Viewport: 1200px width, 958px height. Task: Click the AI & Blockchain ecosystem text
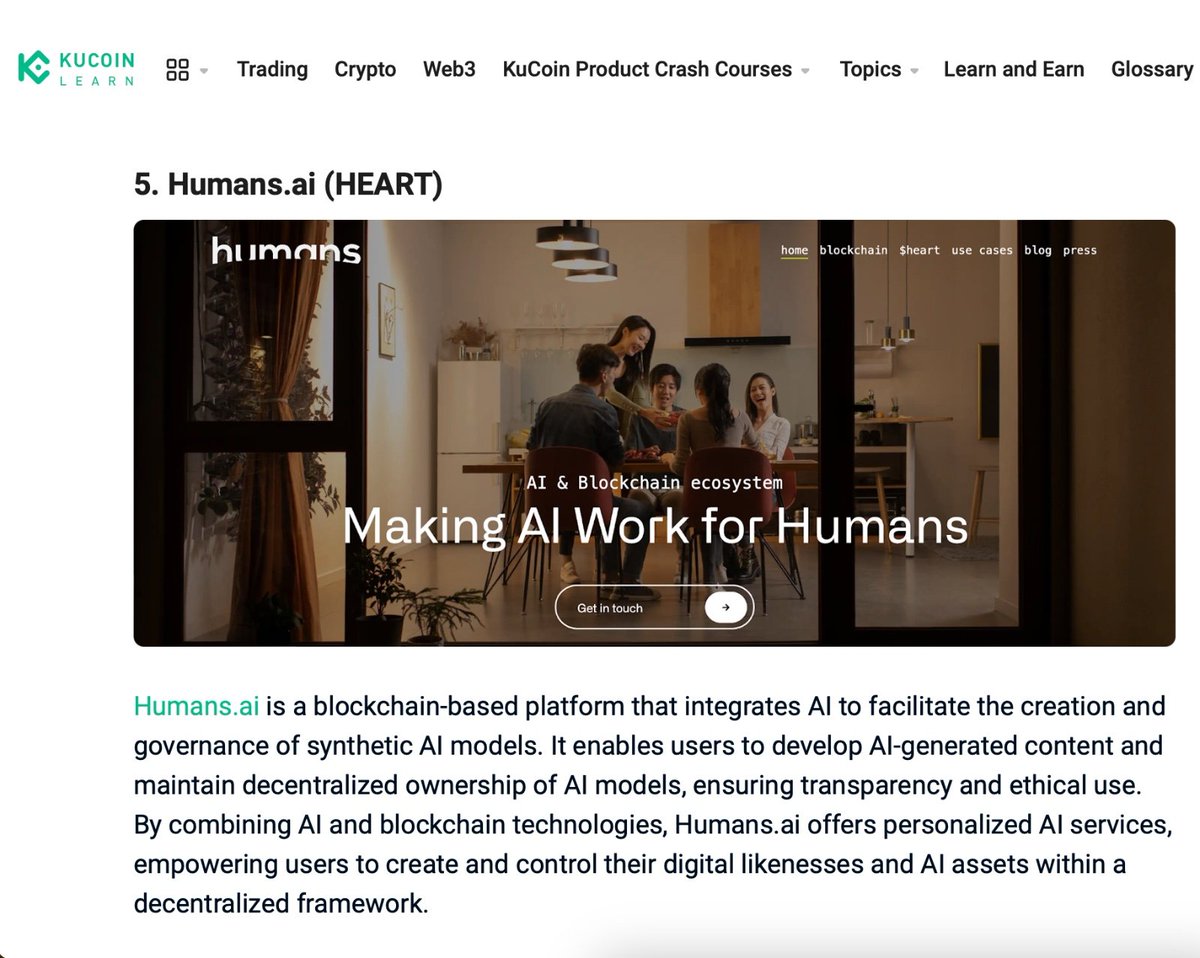pyautogui.click(x=654, y=482)
